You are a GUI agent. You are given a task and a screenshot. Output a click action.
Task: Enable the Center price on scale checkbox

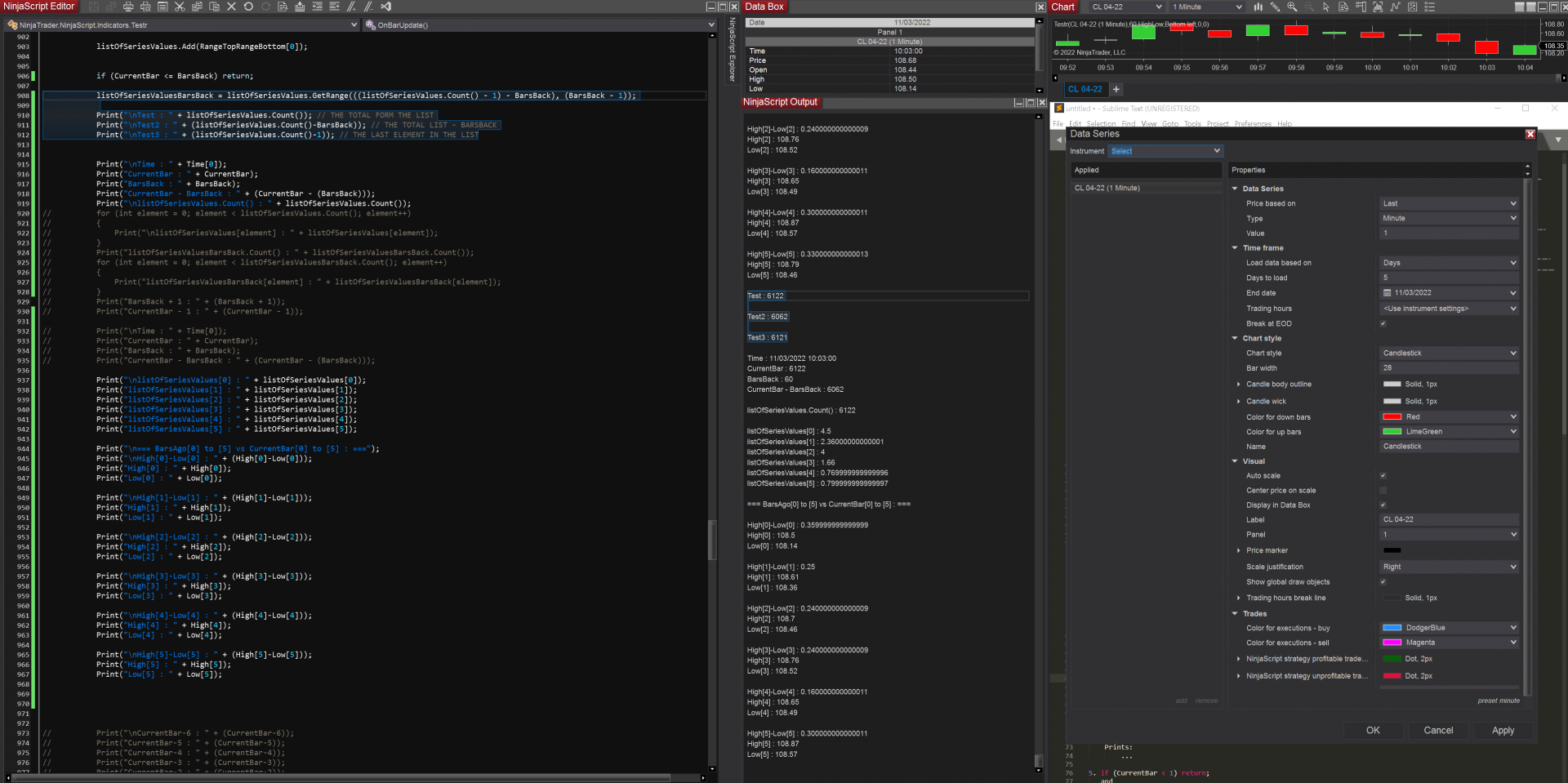[1383, 491]
